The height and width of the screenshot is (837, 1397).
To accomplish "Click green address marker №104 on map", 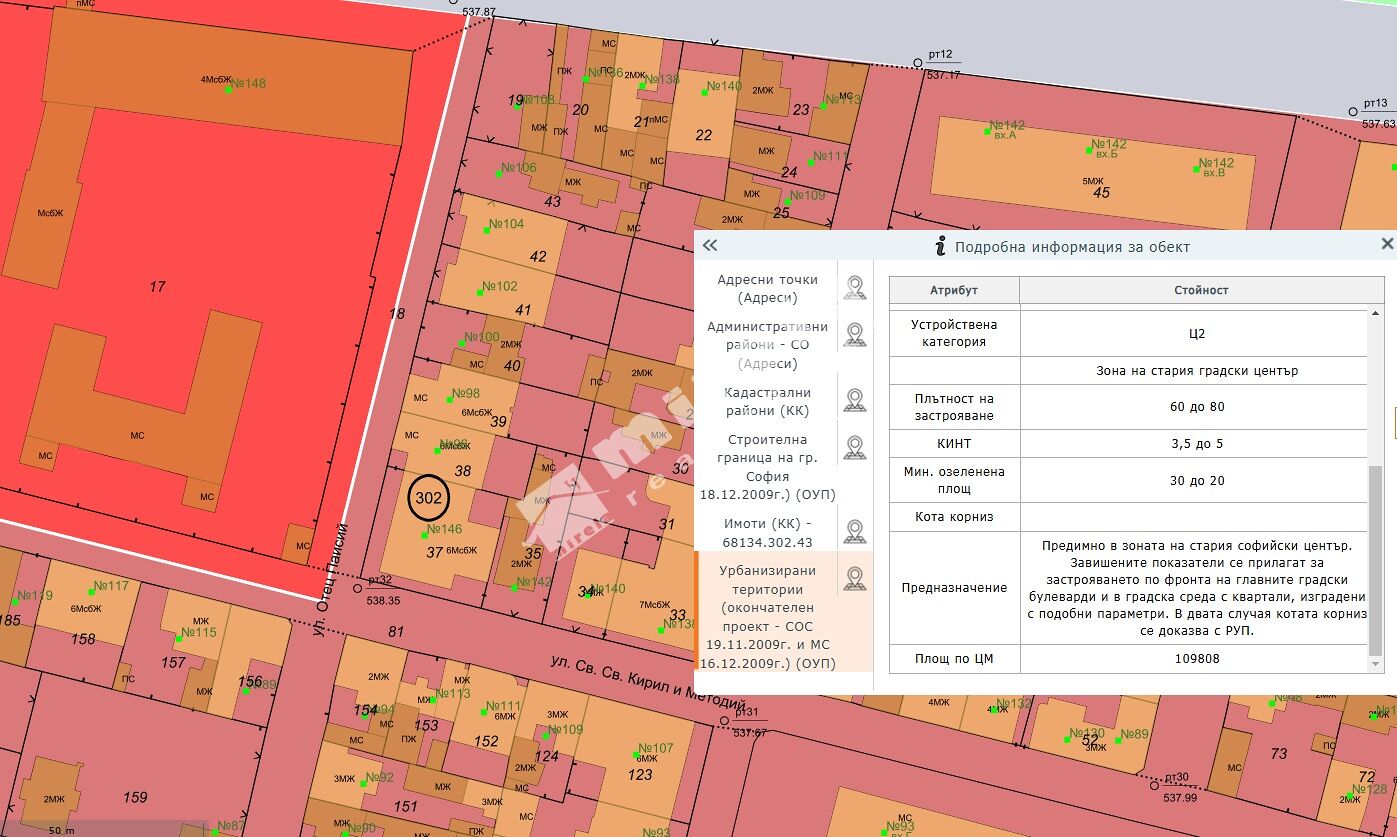I will [x=487, y=230].
